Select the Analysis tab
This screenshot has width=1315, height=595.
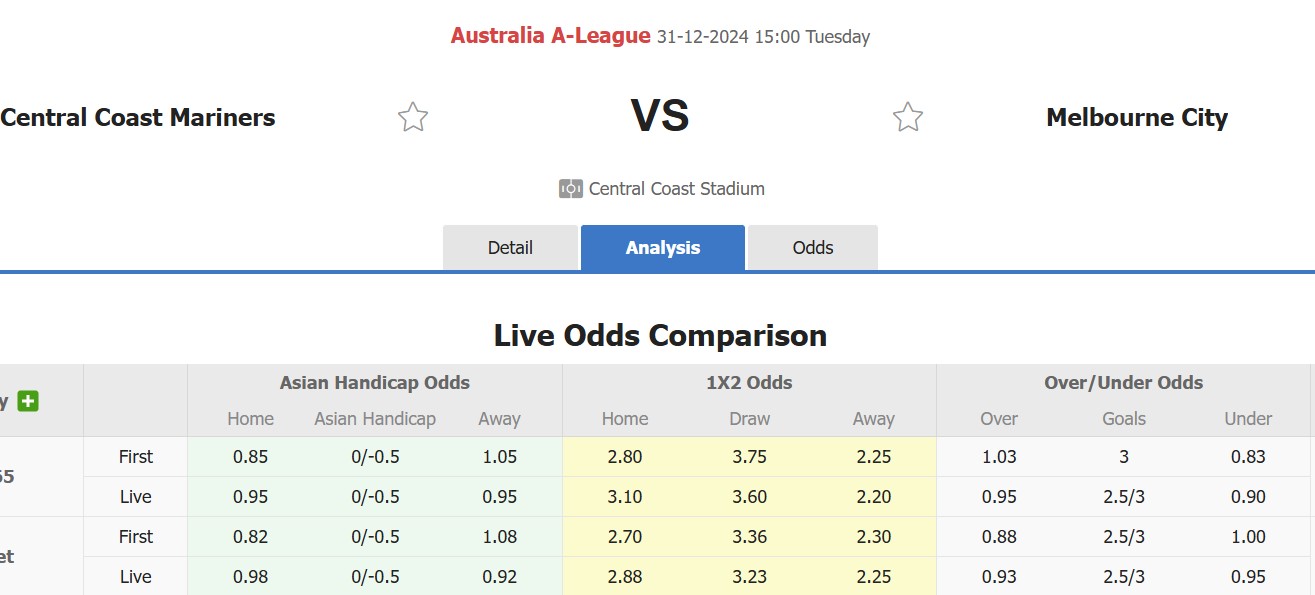(x=662, y=247)
